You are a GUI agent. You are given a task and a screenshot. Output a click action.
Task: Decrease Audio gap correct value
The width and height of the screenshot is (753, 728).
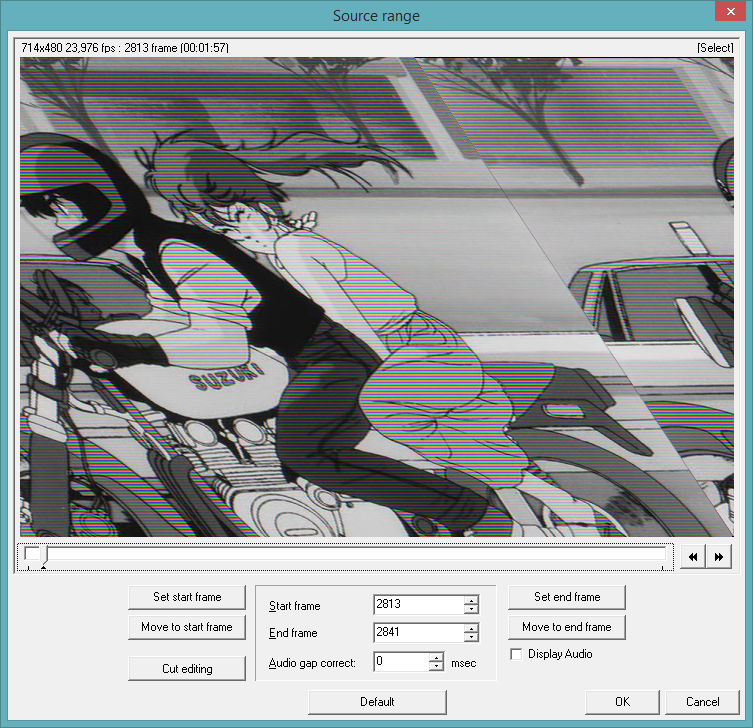click(436, 666)
